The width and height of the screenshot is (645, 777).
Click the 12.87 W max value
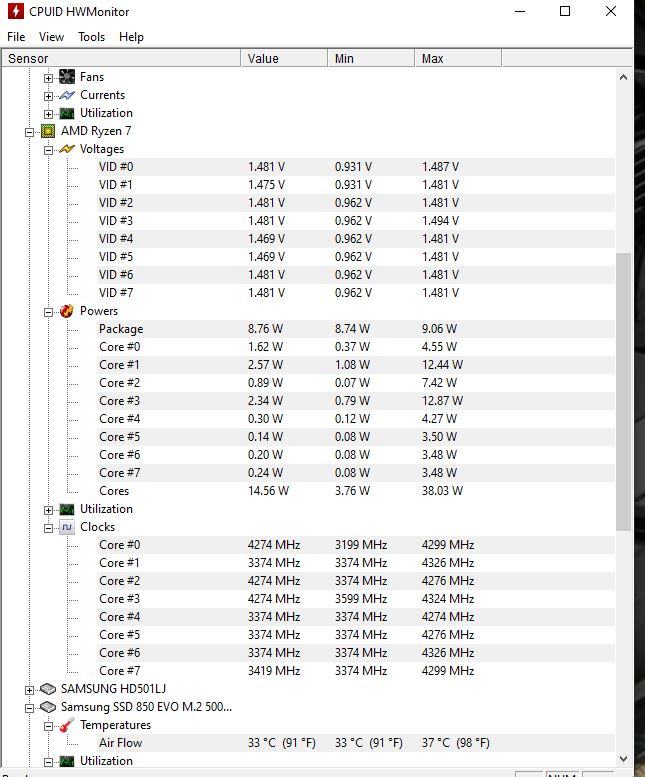442,401
